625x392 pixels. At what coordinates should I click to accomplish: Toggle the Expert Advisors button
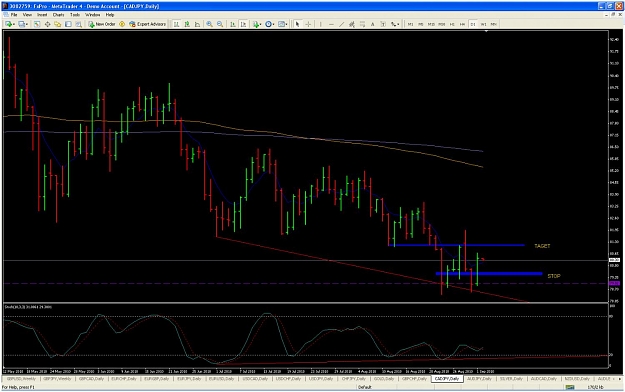[147, 24]
